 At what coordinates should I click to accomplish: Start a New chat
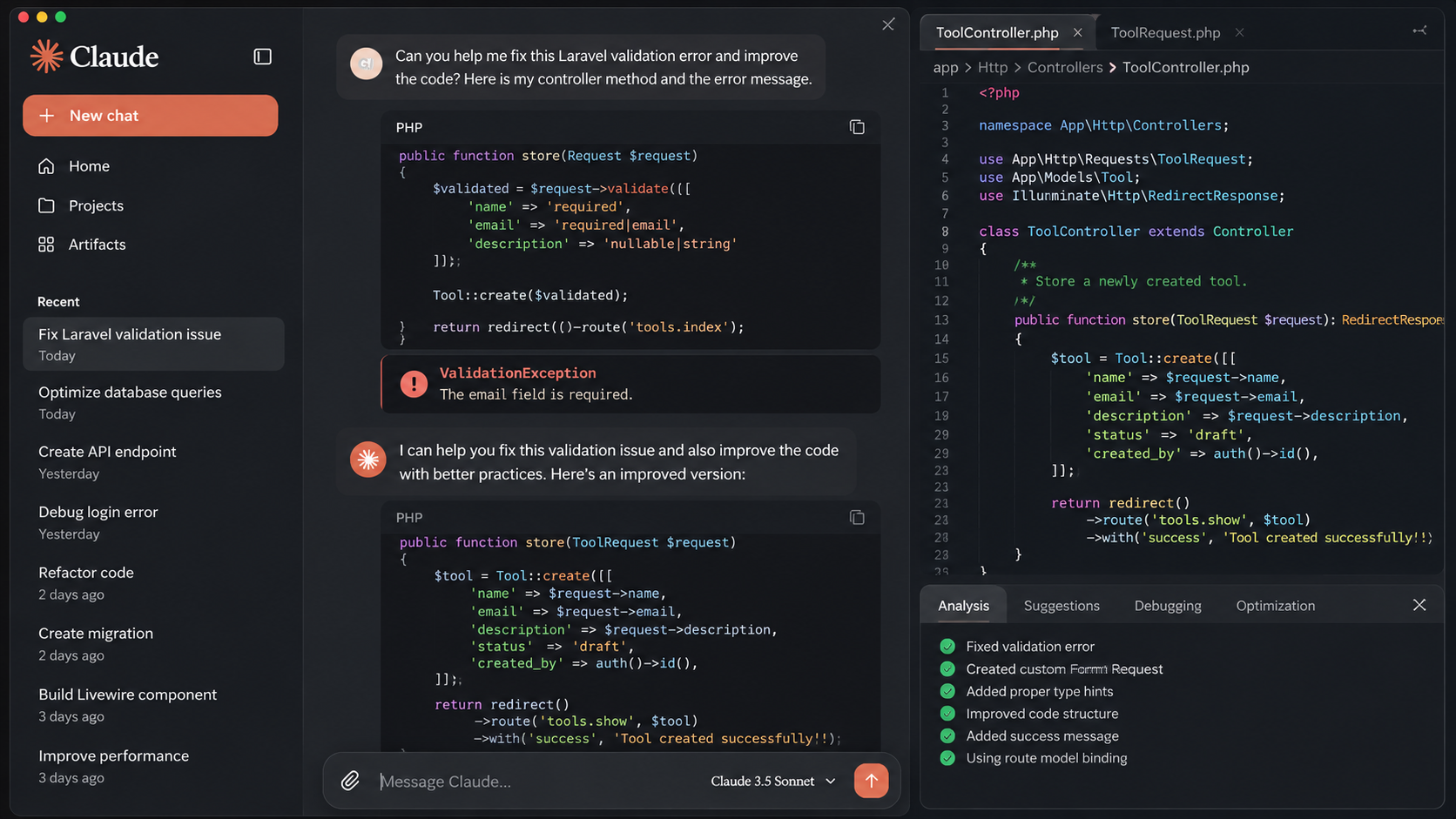pos(150,116)
